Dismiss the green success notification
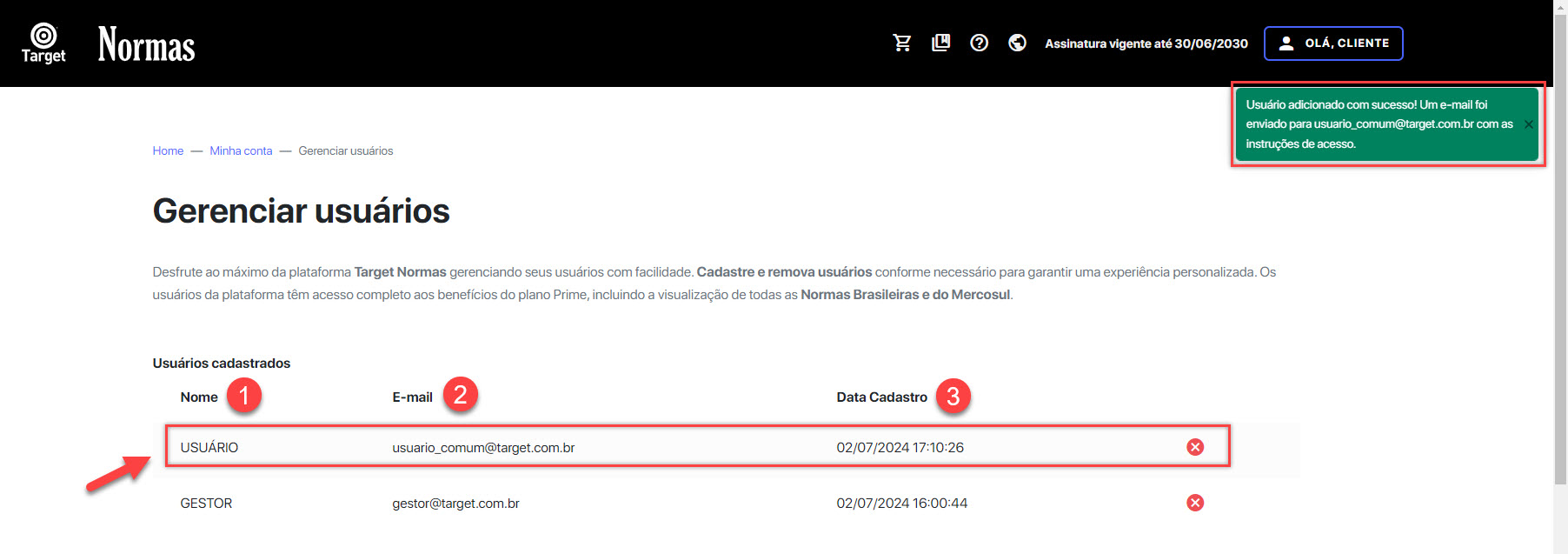1568x554 pixels. (1528, 124)
